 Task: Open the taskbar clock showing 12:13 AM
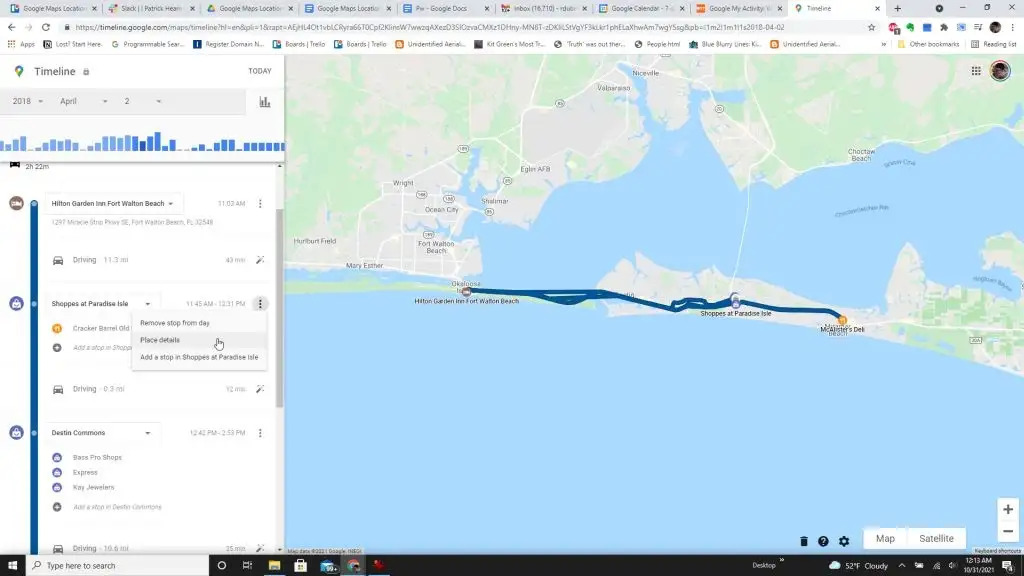(978, 566)
